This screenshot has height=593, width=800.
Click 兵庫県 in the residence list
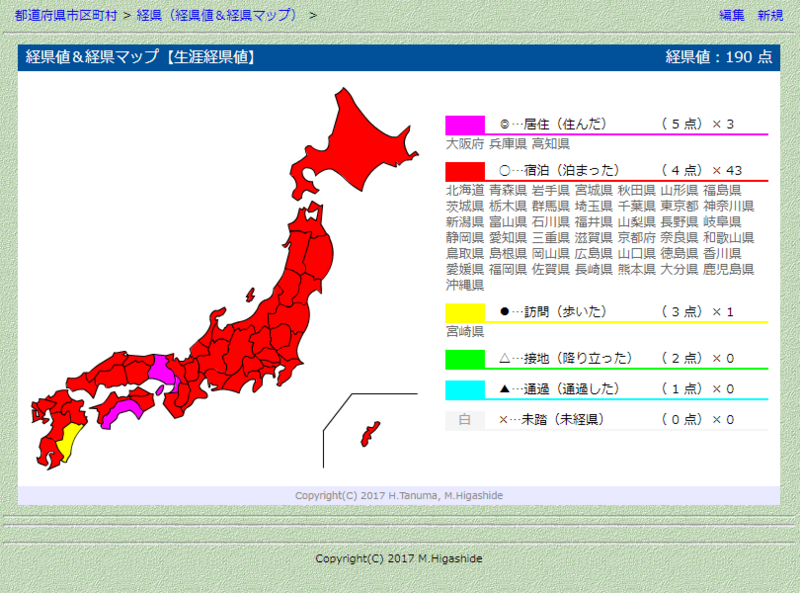click(x=508, y=144)
